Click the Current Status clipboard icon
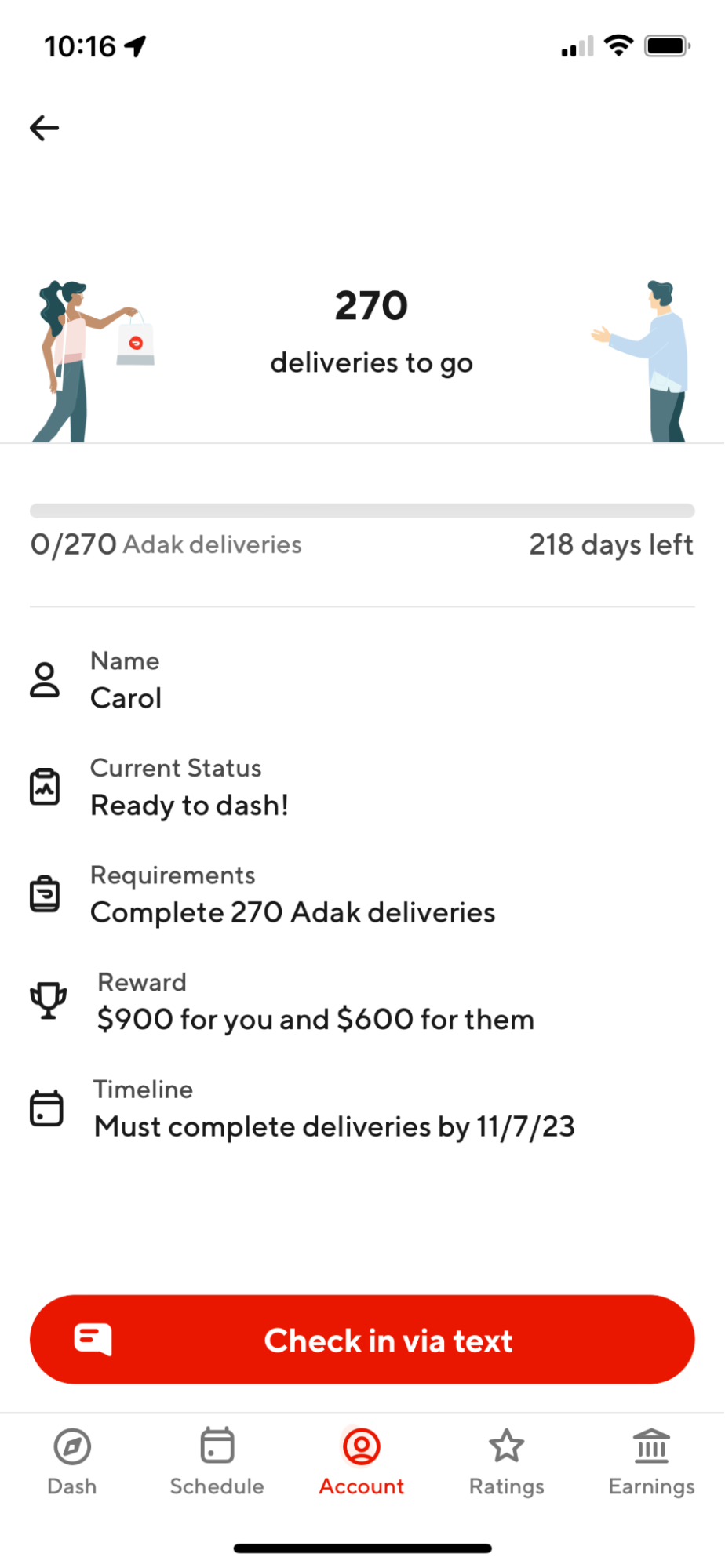The width and height of the screenshot is (725, 1568). tap(45, 787)
